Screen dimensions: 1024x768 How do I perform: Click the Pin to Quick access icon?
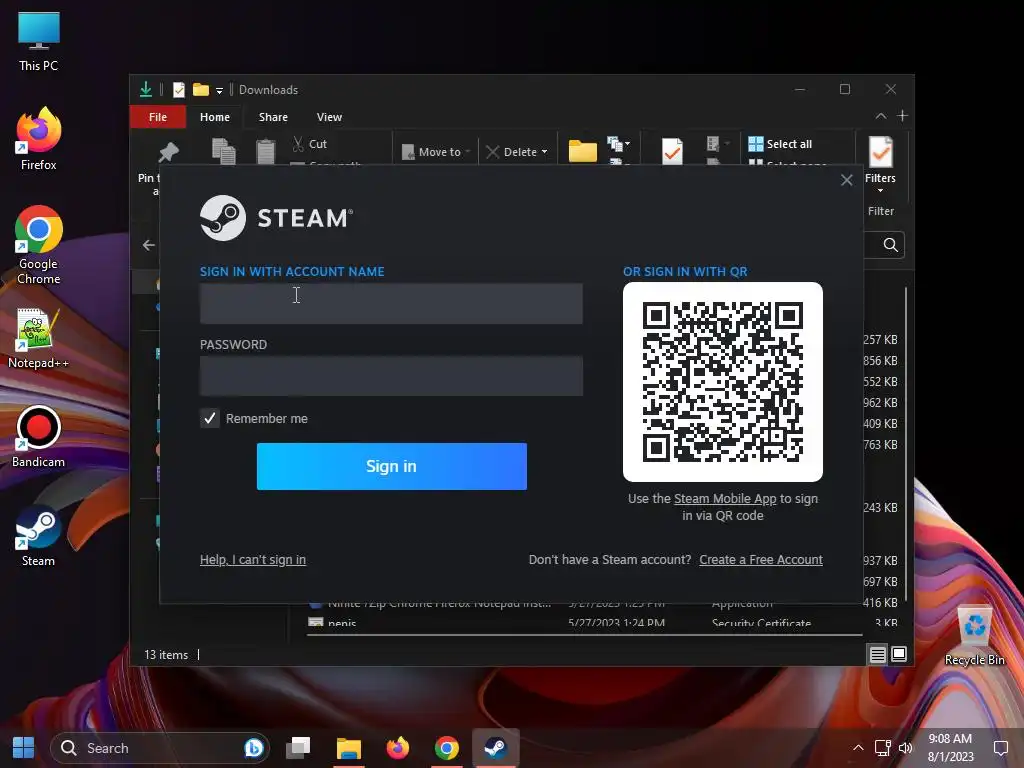pos(168,152)
